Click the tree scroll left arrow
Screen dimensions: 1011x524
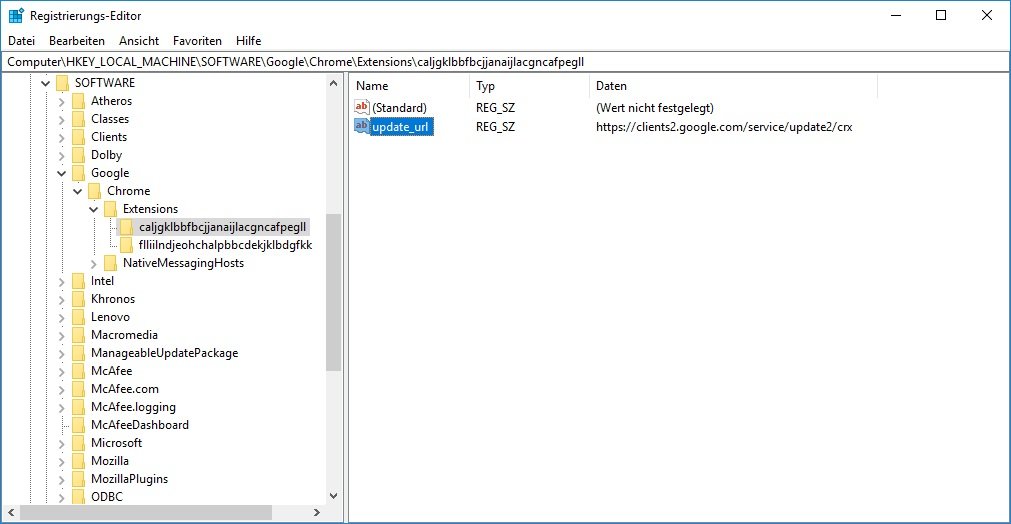(11, 513)
